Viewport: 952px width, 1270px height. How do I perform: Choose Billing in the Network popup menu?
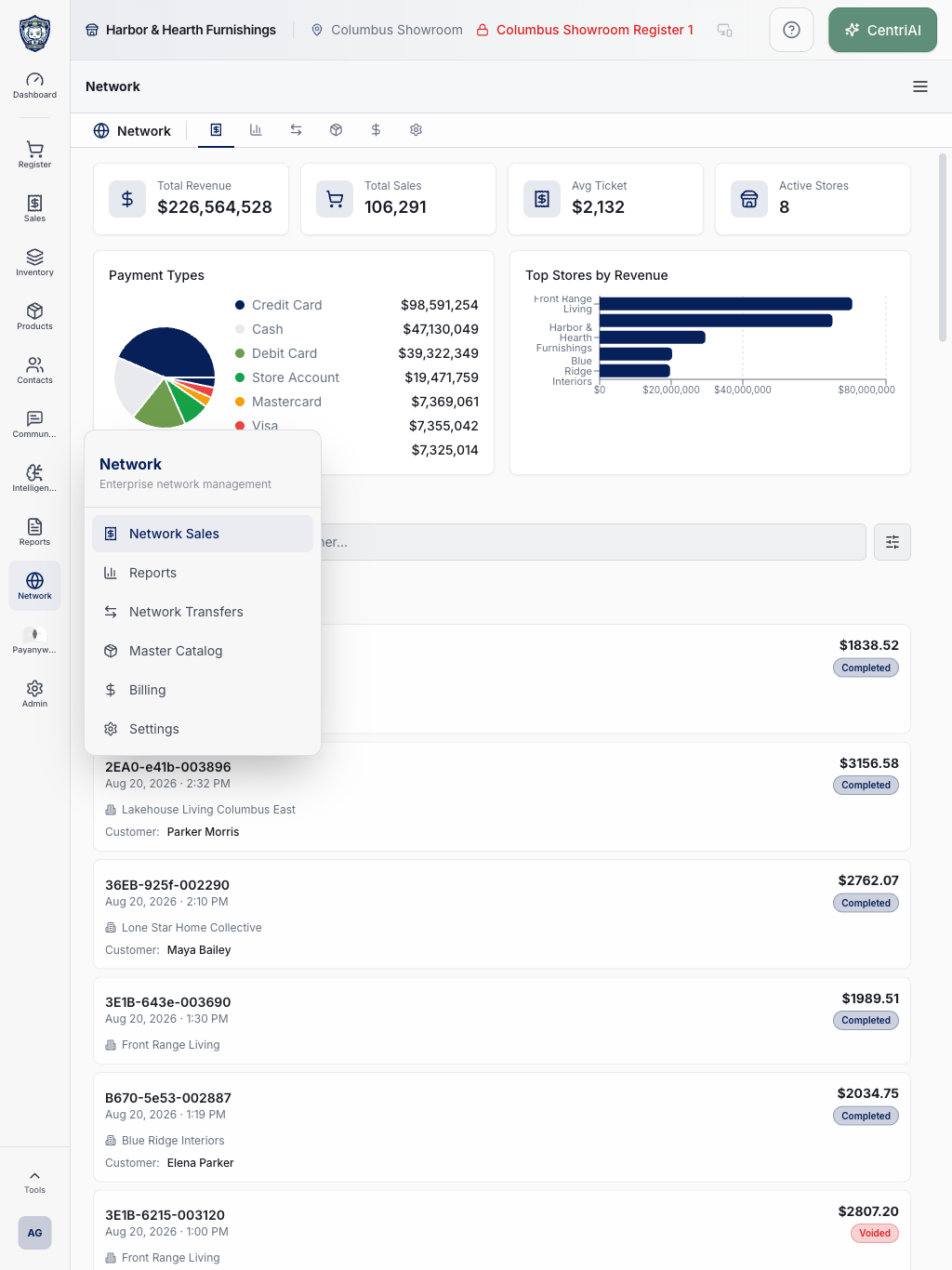[203, 690]
